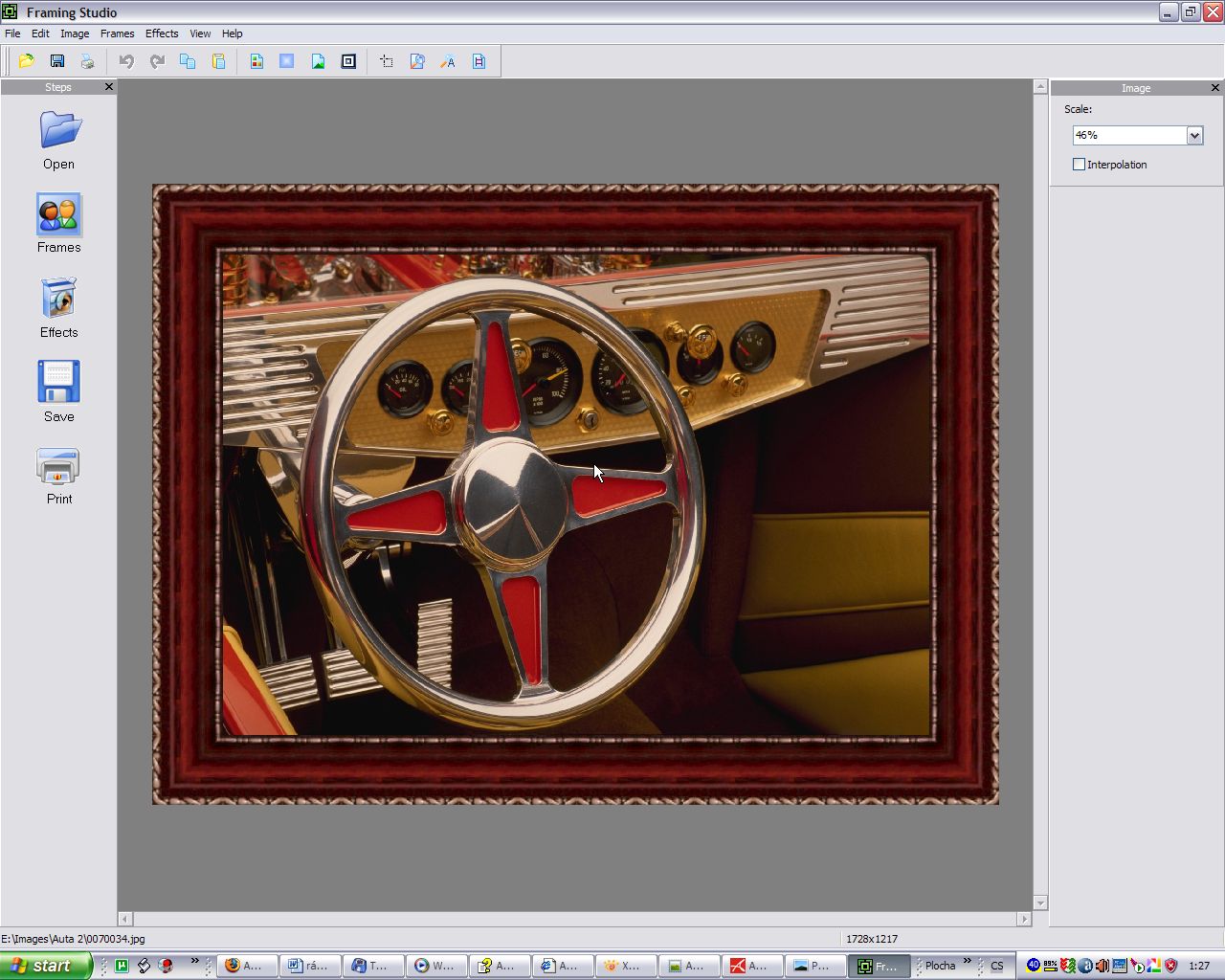Open the Effects menu
The width and height of the screenshot is (1225, 980).
(162, 33)
